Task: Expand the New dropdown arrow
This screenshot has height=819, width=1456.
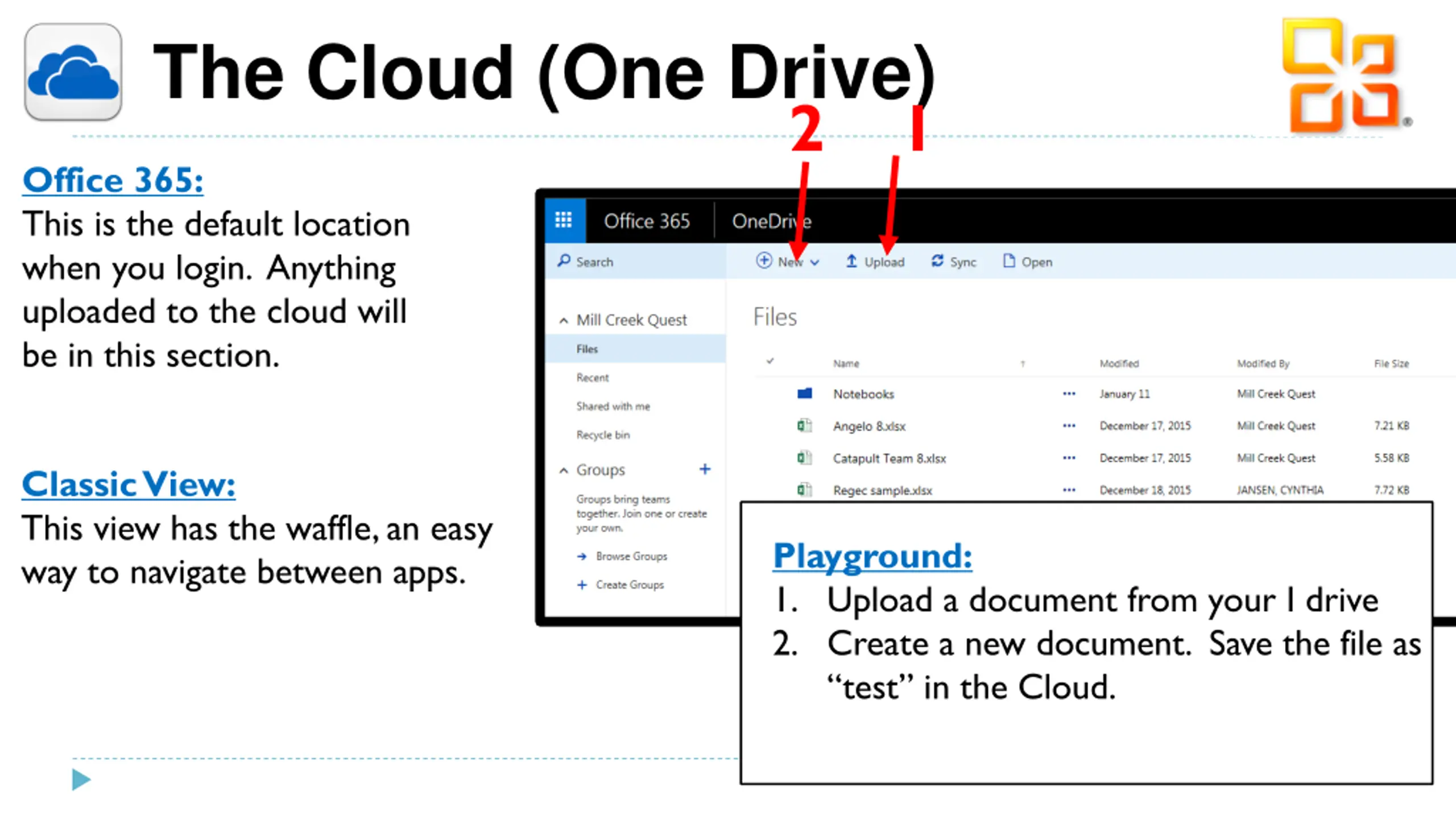Action: [814, 262]
